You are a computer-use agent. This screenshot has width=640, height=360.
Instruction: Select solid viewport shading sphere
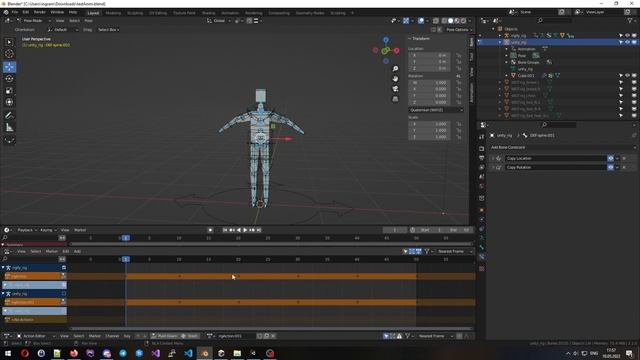[x=451, y=21]
